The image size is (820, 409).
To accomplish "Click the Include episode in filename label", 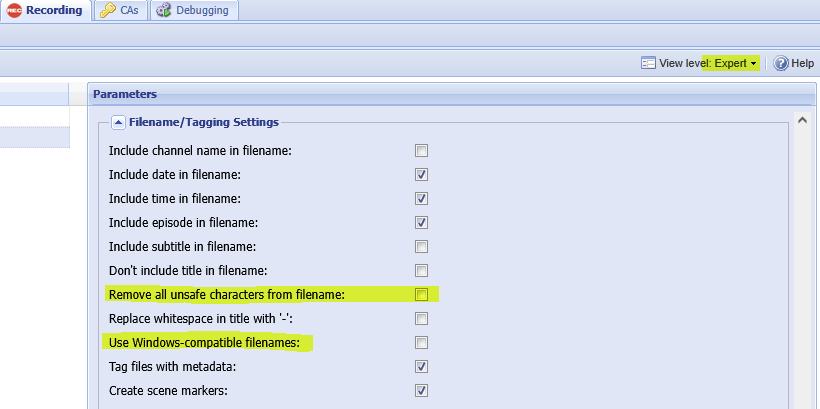I will coord(184,223).
